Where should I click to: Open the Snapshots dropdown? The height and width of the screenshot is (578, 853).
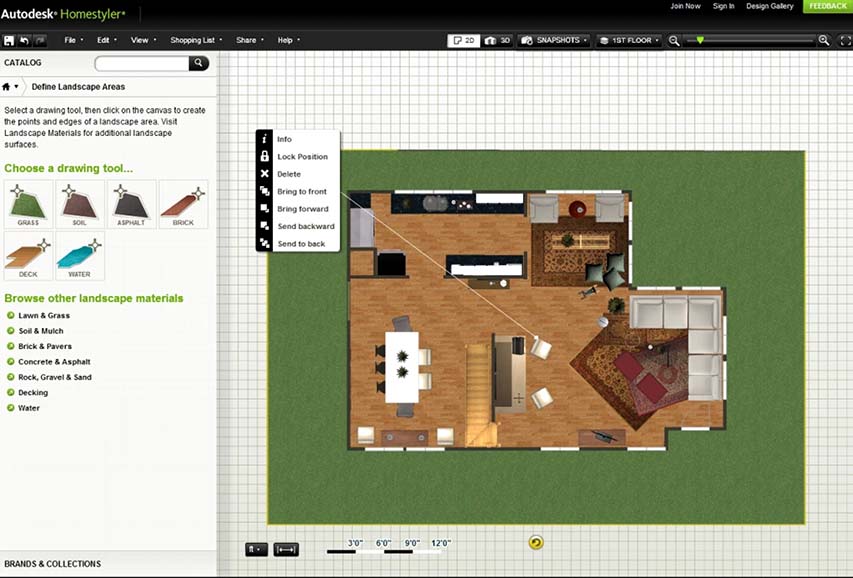coord(555,40)
